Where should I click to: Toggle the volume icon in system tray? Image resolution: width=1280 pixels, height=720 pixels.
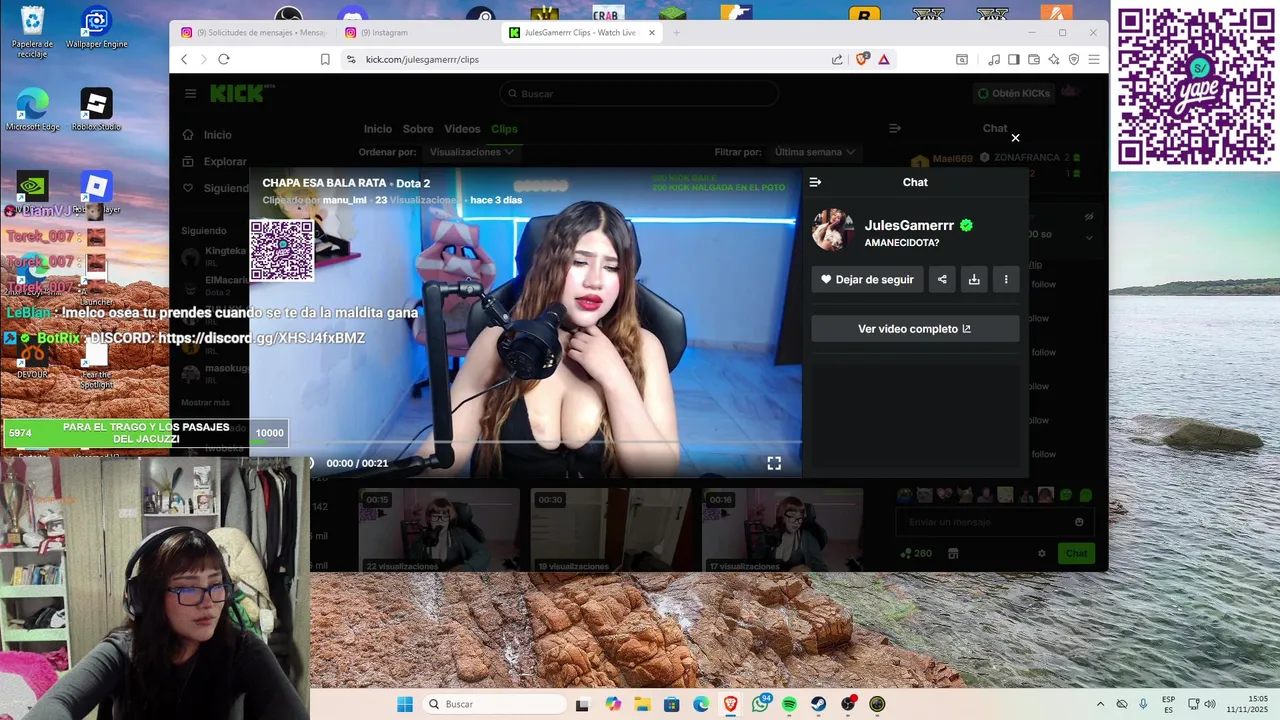[1212, 704]
